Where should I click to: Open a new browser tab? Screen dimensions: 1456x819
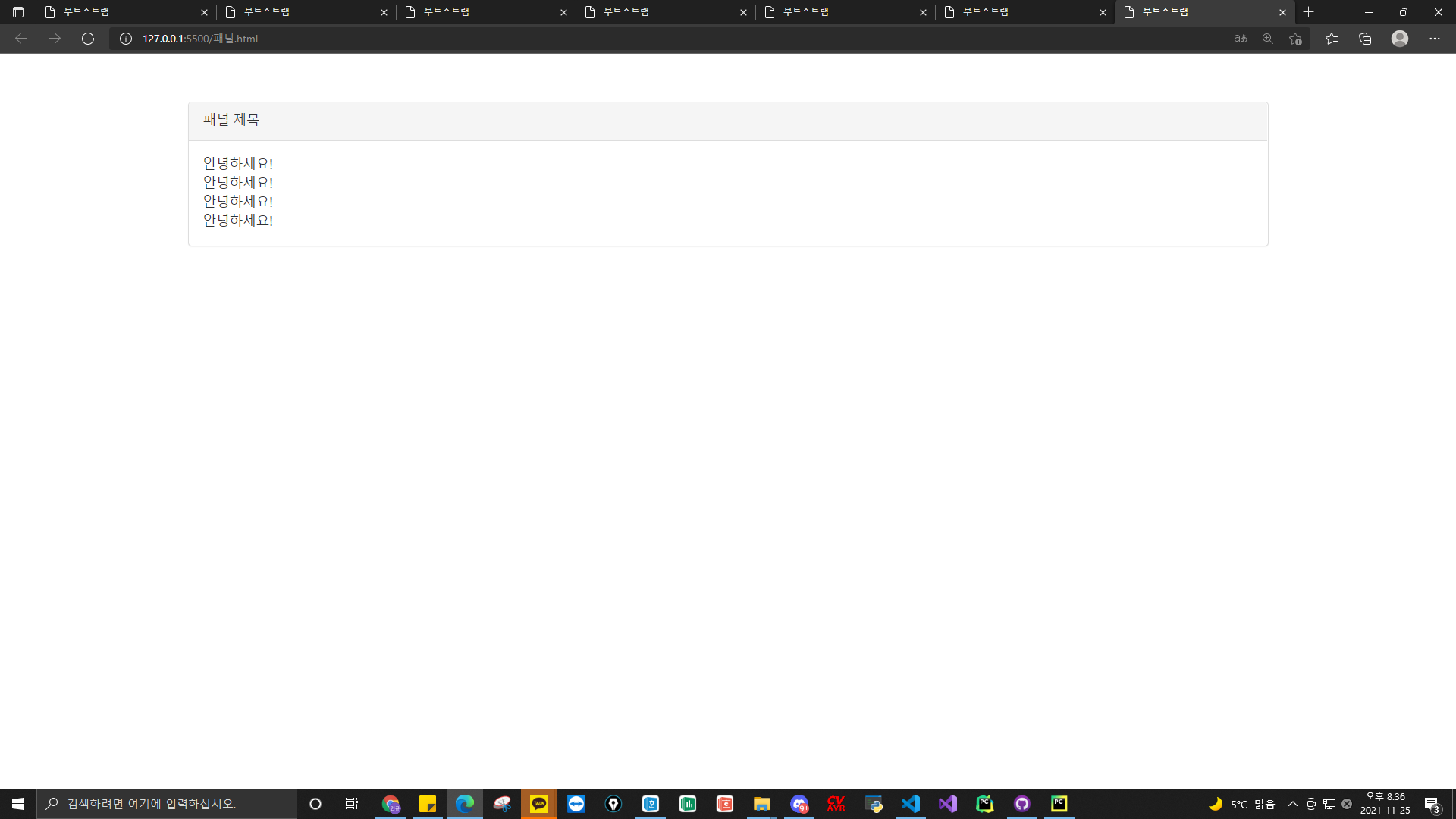1308,12
